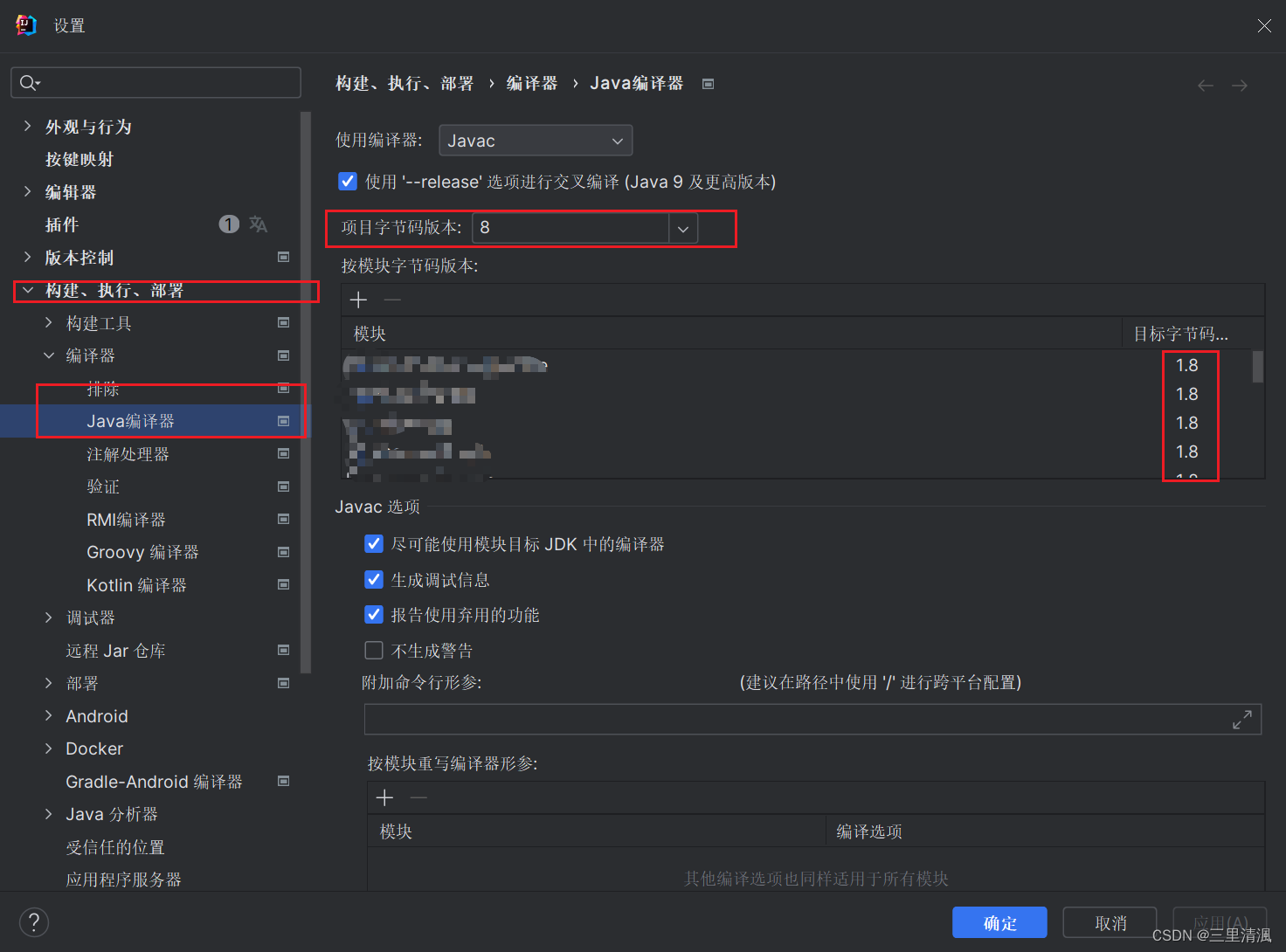Open the help question mark button
This screenshot has height=952, width=1286.
(x=34, y=922)
